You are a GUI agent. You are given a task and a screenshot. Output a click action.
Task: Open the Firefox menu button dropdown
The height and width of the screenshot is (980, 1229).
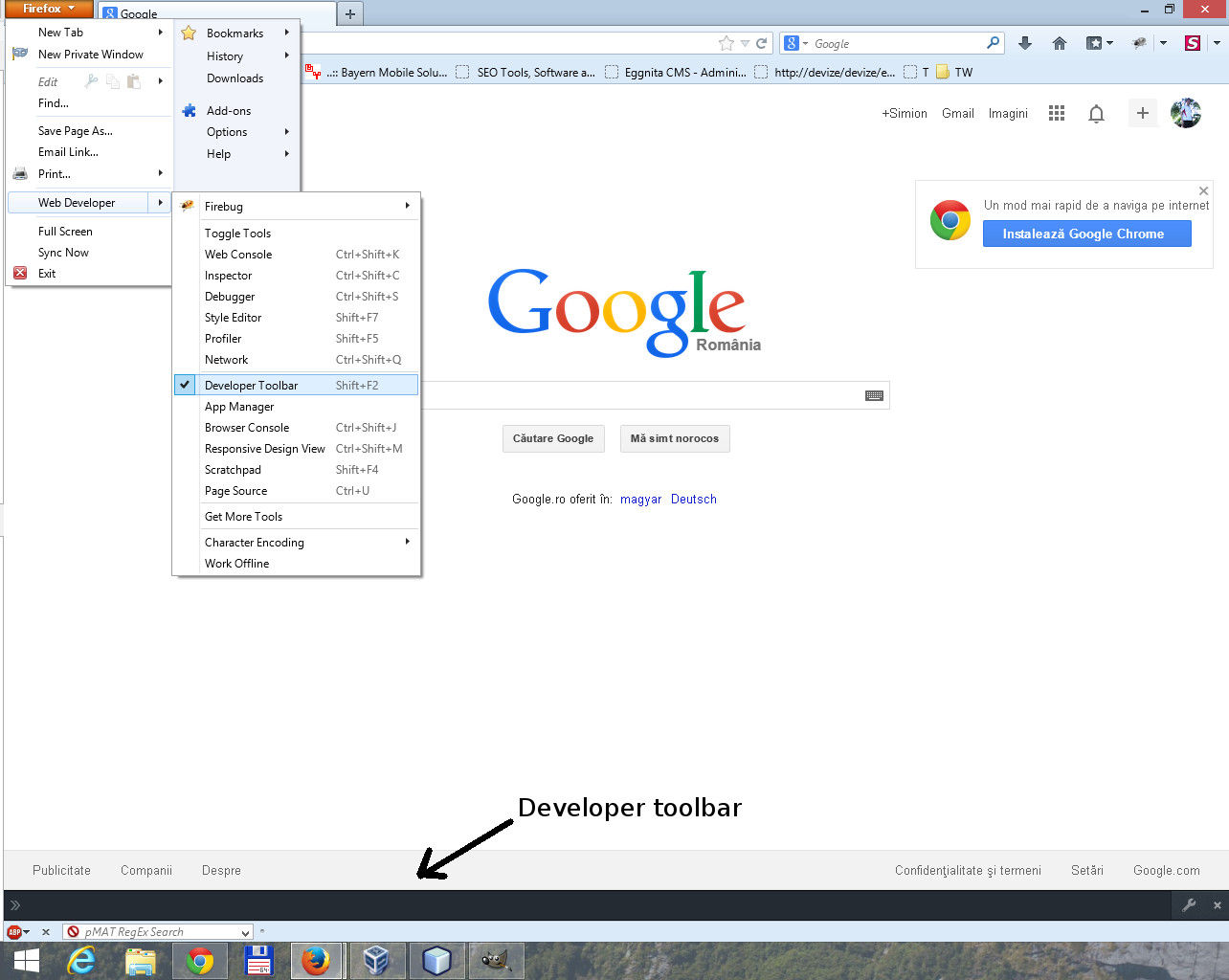(x=49, y=9)
